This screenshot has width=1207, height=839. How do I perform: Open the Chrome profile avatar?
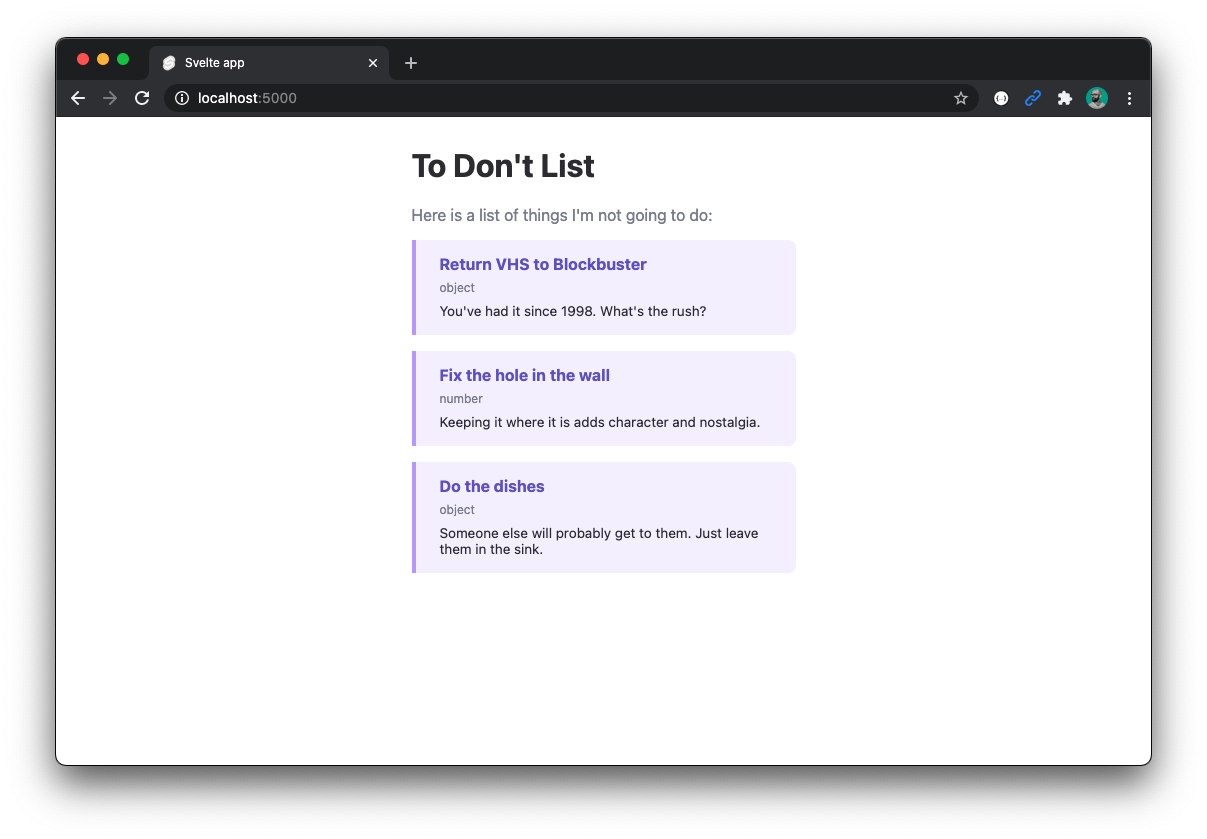point(1097,98)
